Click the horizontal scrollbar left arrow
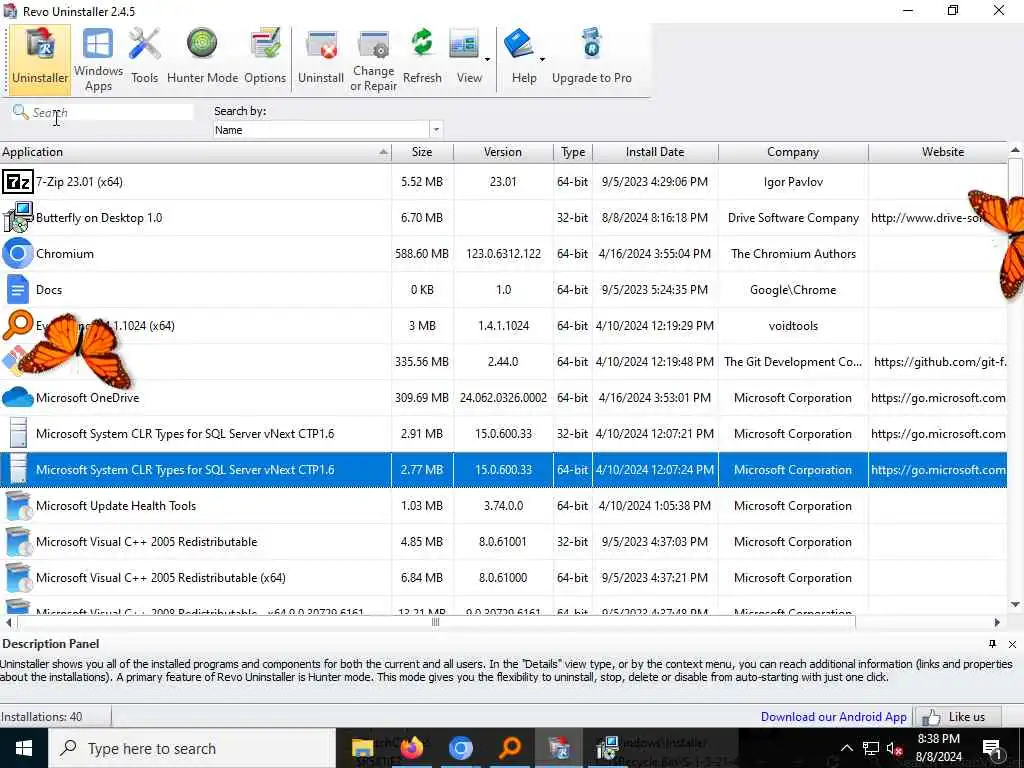This screenshot has width=1024, height=768. click(8, 622)
